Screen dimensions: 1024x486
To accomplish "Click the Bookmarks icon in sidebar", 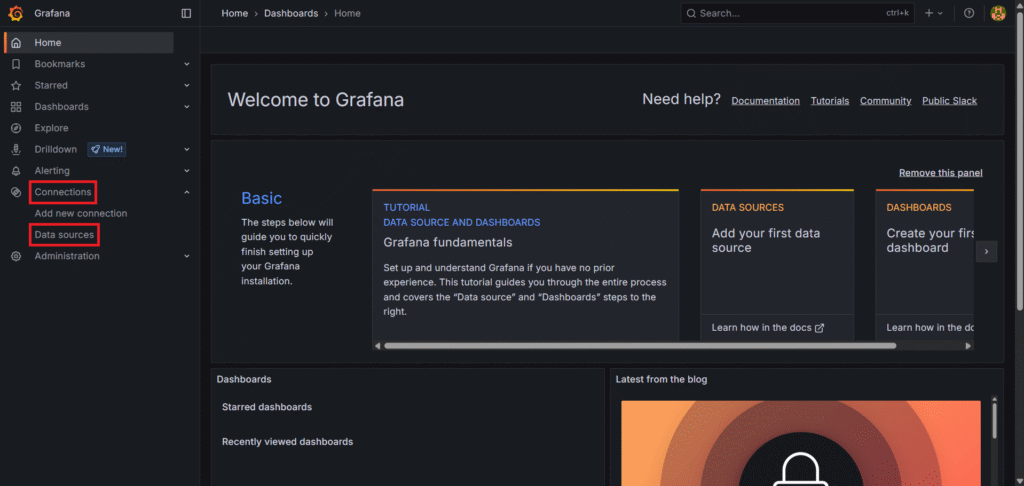I will pos(16,64).
